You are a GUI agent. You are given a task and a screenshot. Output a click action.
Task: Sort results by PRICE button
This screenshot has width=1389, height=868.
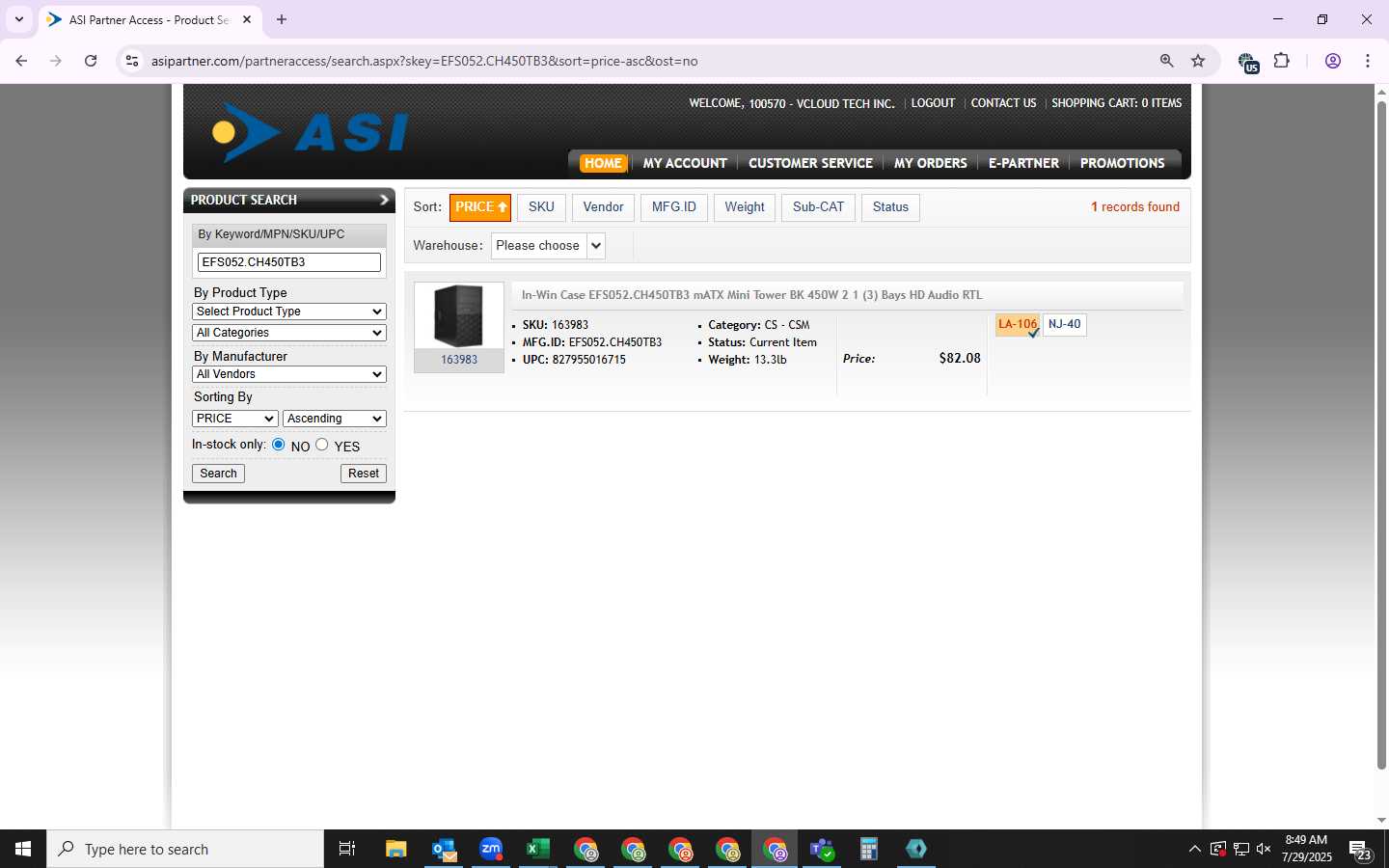pyautogui.click(x=480, y=207)
